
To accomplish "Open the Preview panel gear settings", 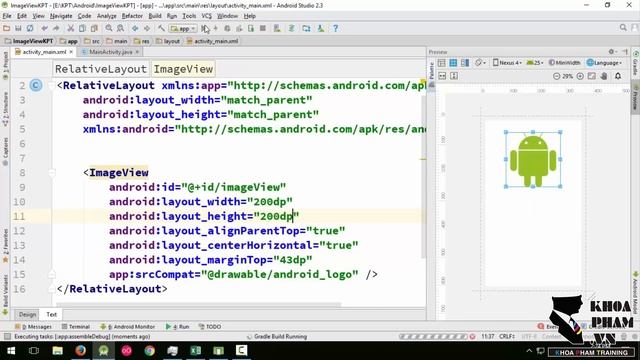I will tap(612, 52).
